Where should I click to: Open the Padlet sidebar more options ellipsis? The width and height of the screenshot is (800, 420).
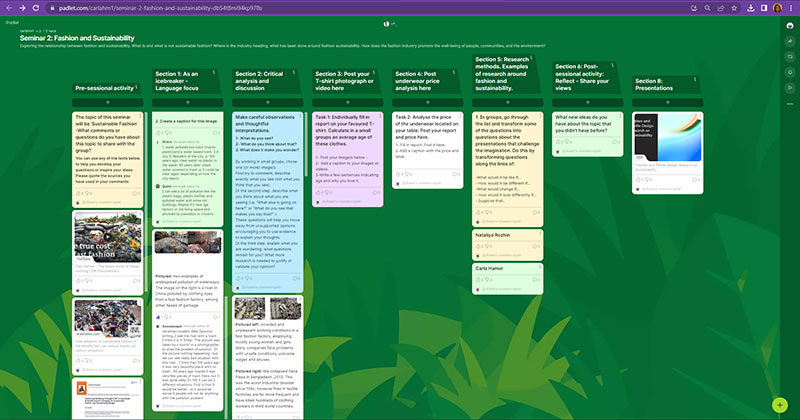pos(790,104)
